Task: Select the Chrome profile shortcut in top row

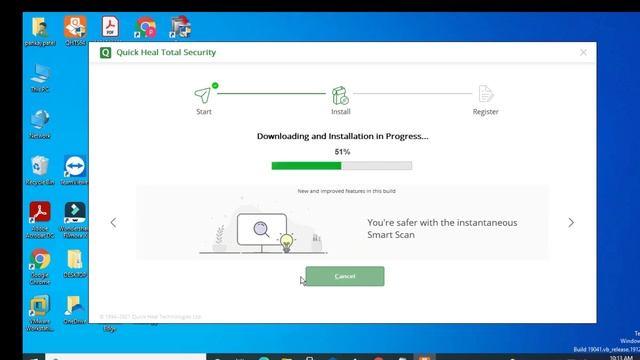Action: click(x=145, y=27)
